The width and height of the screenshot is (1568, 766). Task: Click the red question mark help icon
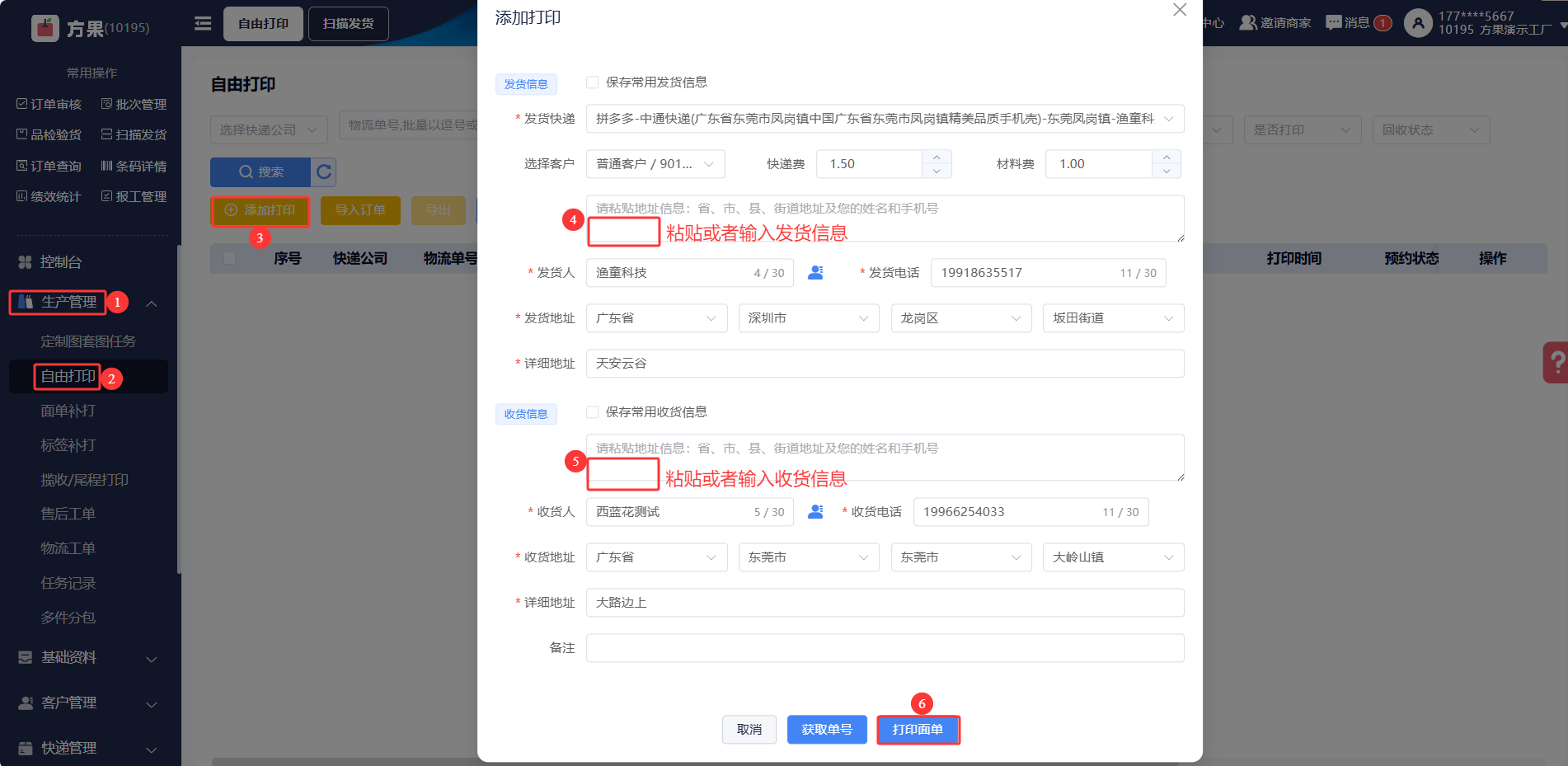(1556, 362)
